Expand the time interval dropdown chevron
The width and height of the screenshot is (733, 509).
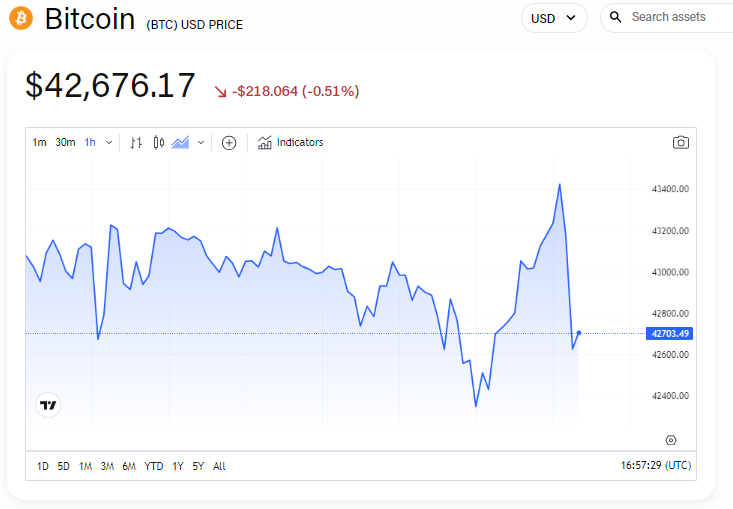coord(109,143)
